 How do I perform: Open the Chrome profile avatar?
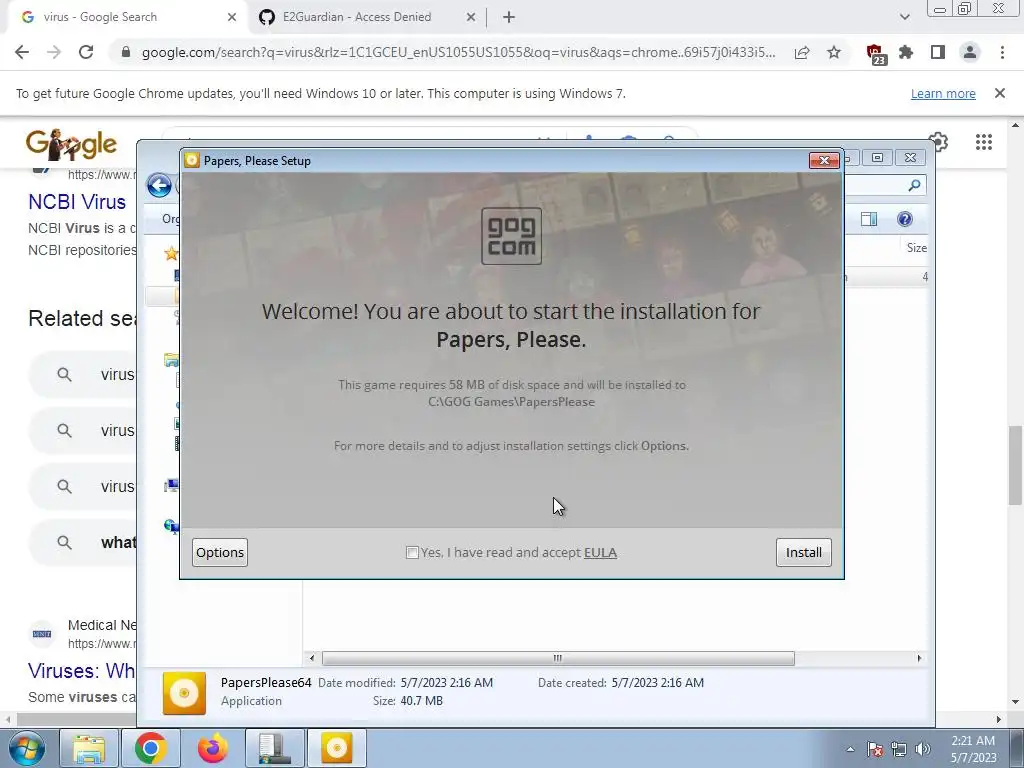[x=970, y=52]
